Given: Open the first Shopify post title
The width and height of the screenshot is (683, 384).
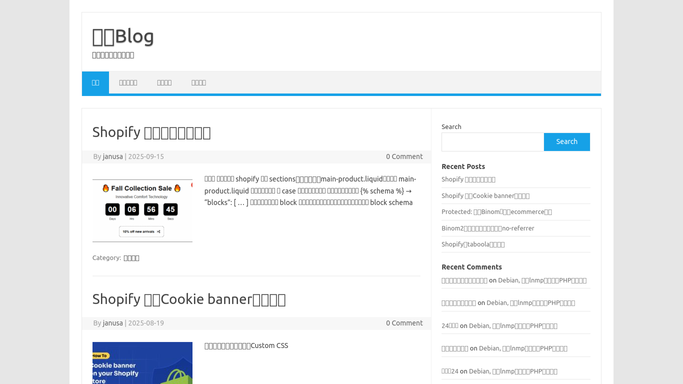Looking at the screenshot, I should point(152,132).
